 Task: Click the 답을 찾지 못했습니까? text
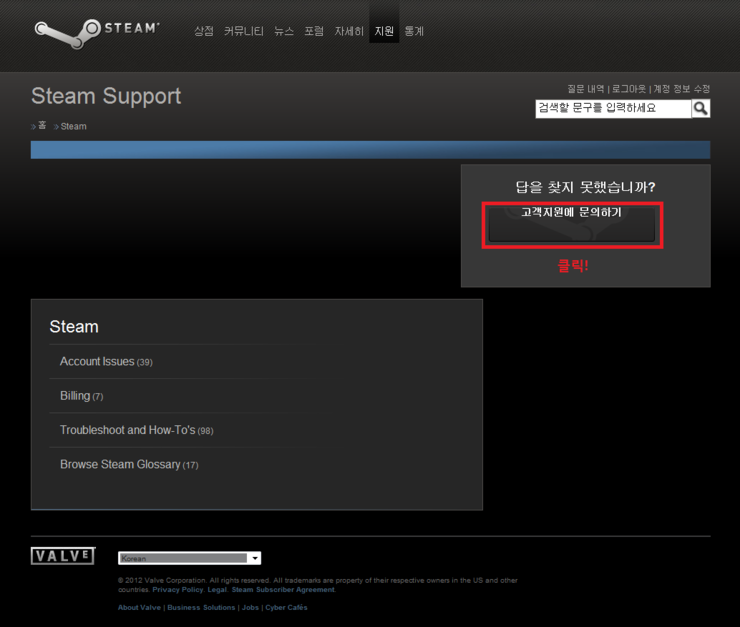coord(585,187)
